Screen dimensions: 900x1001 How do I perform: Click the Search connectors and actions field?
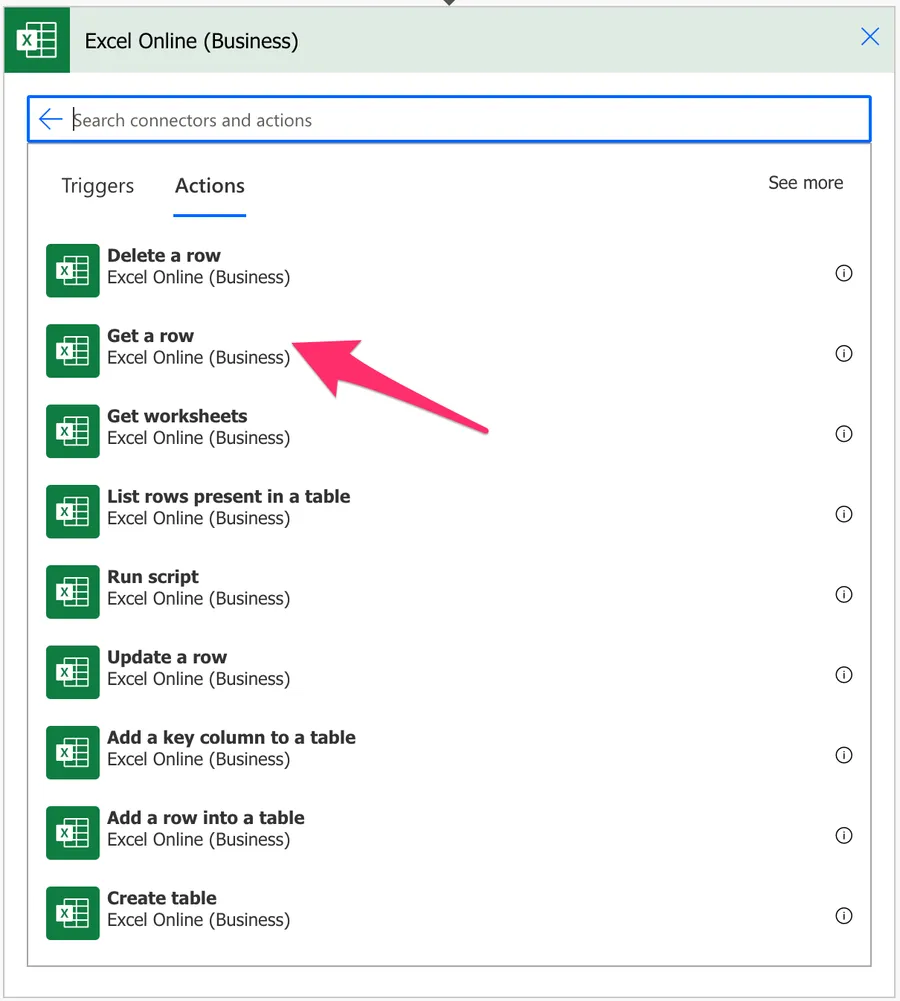(460, 120)
